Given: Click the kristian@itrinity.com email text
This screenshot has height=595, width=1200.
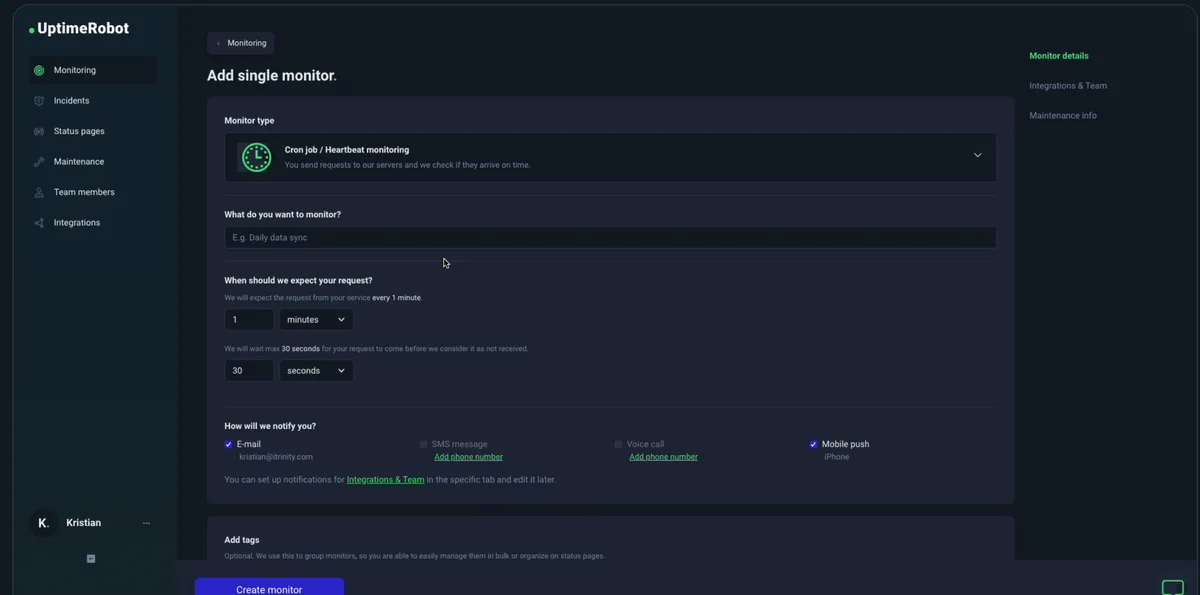Looking at the screenshot, I should pos(276,457).
